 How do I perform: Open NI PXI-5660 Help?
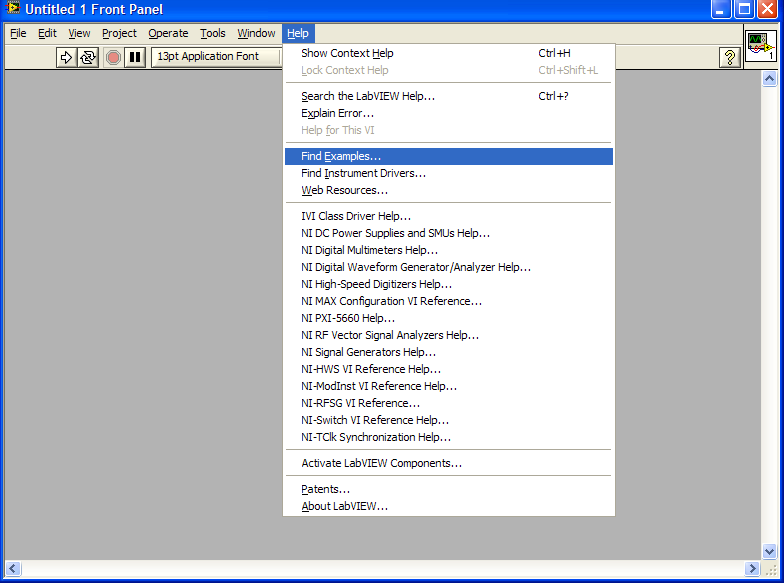pyautogui.click(x=448, y=318)
